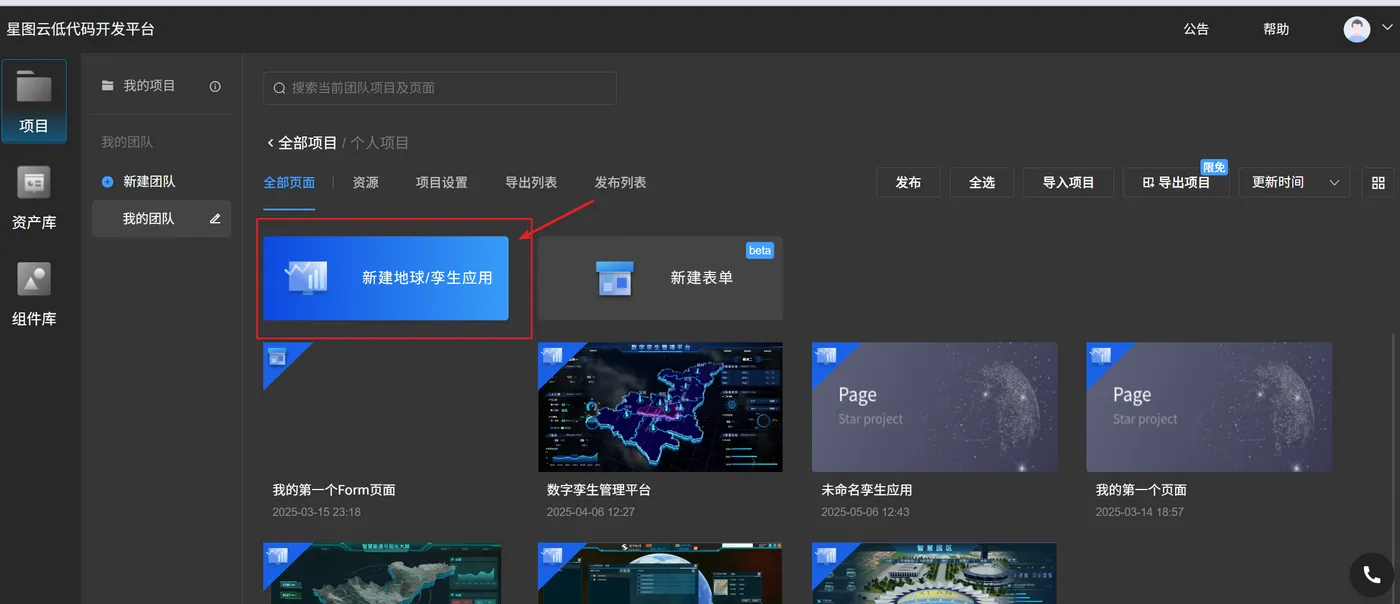Click the folder icon beside 我的项目
The width and height of the screenshot is (1400, 604).
[x=108, y=86]
